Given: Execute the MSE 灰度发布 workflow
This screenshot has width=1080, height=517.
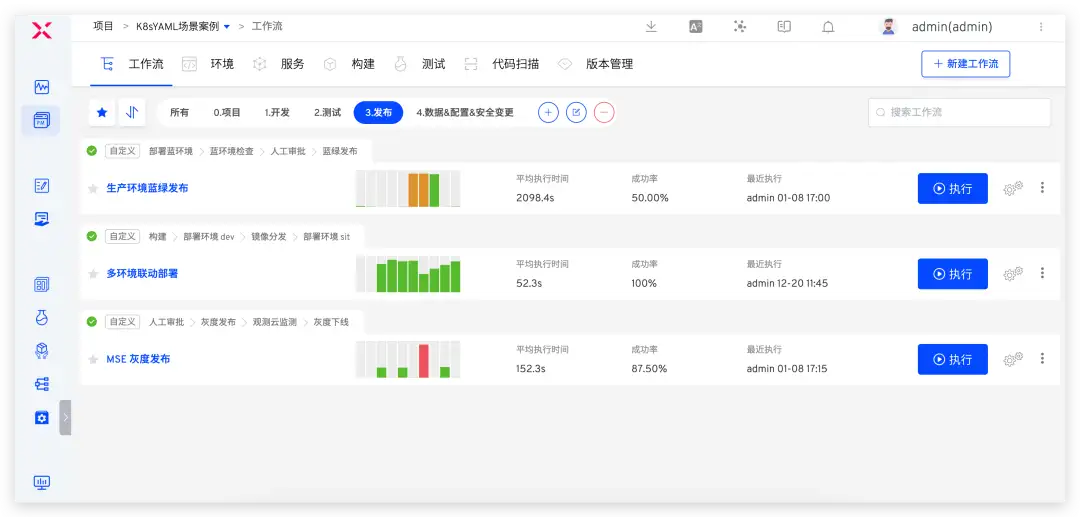Looking at the screenshot, I should [x=953, y=359].
